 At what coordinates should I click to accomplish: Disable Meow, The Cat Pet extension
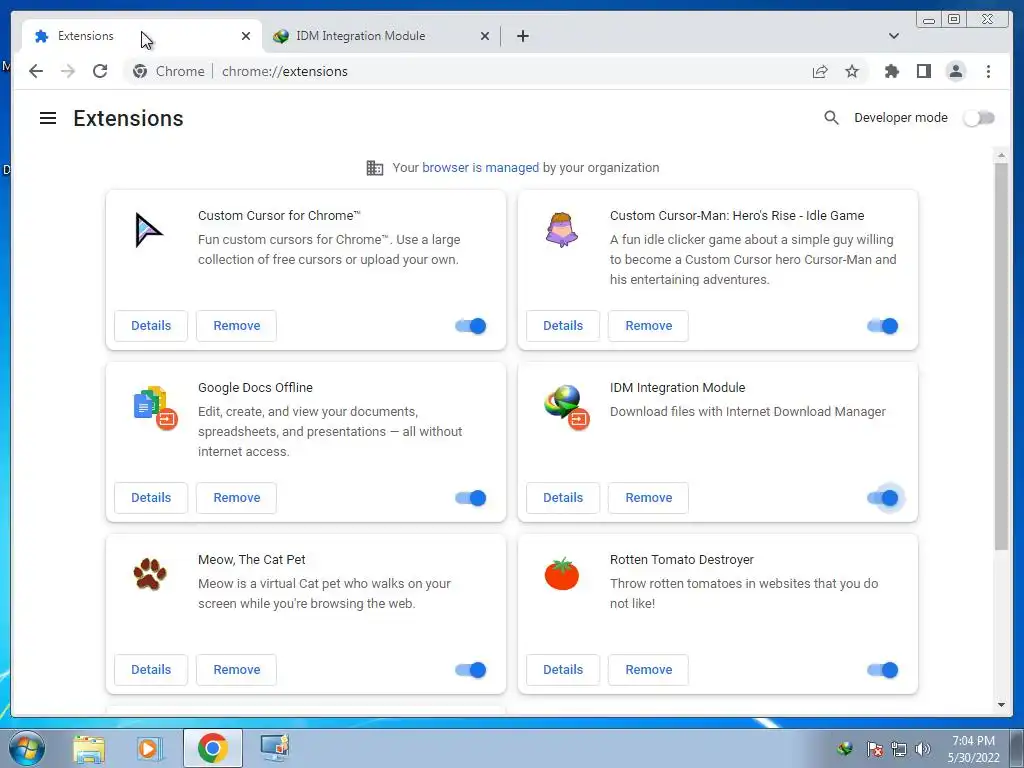471,670
